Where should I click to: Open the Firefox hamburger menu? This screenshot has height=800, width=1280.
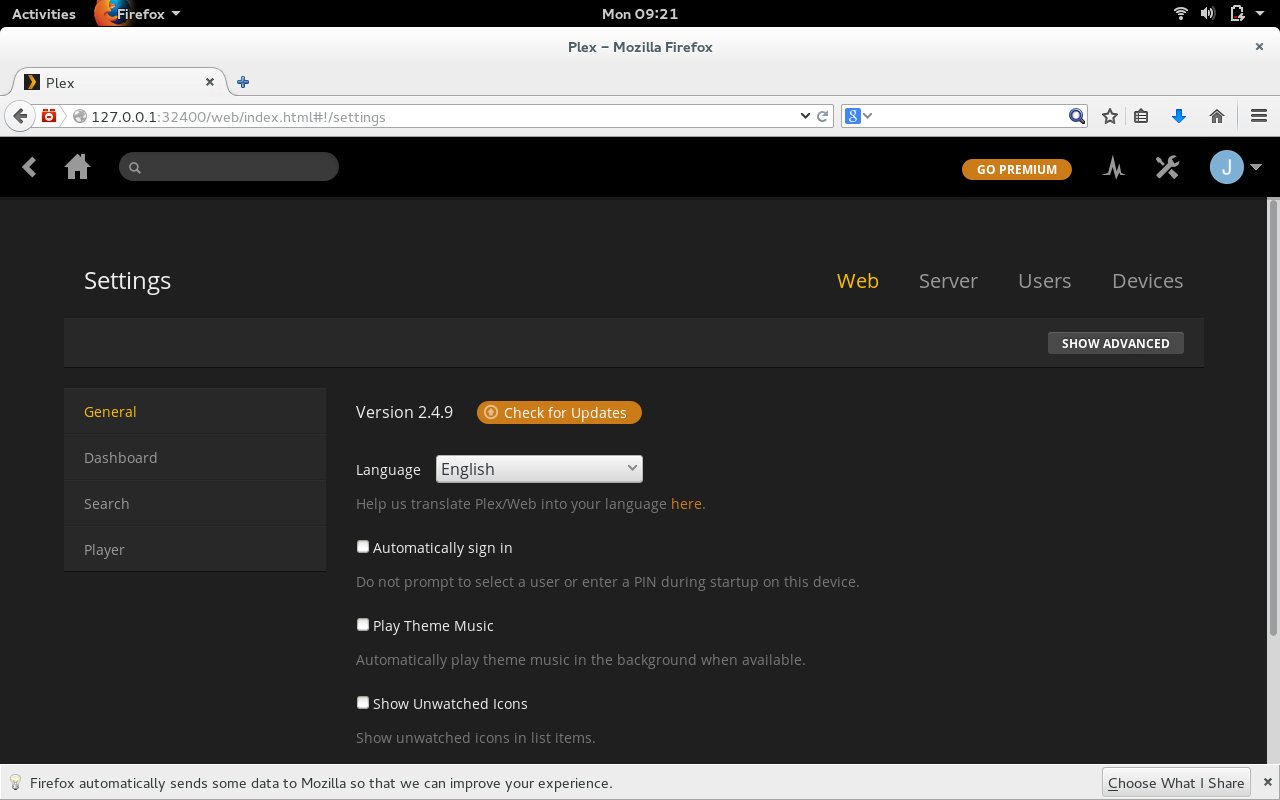coord(1259,116)
